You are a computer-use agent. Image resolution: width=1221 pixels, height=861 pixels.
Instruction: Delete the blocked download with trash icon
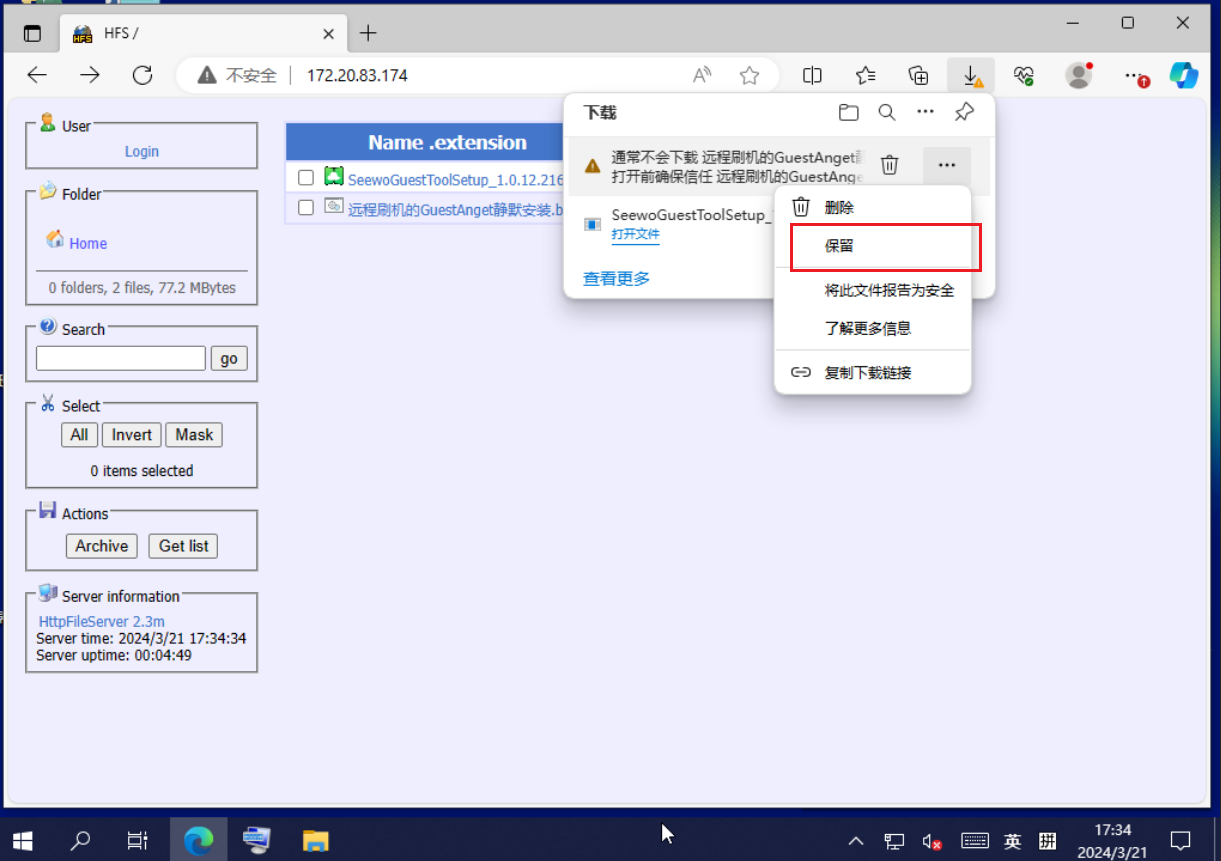tap(890, 165)
